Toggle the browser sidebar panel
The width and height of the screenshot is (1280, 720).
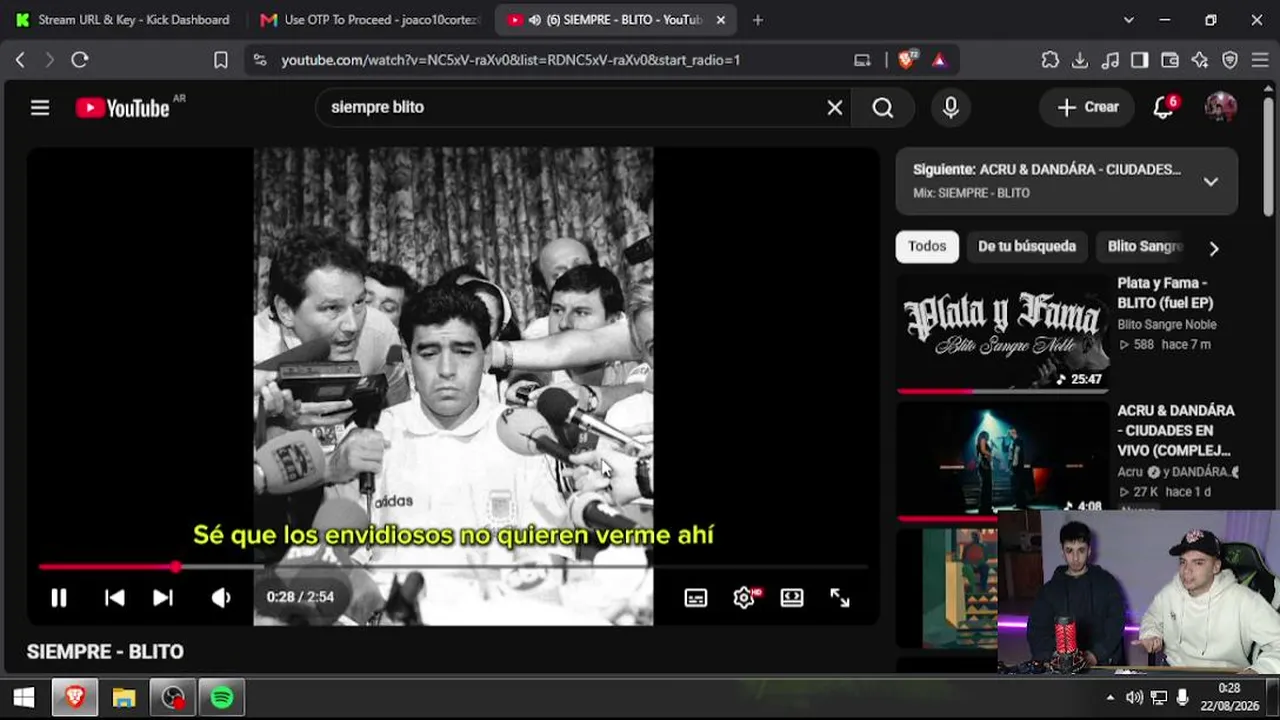pyautogui.click(x=1140, y=60)
